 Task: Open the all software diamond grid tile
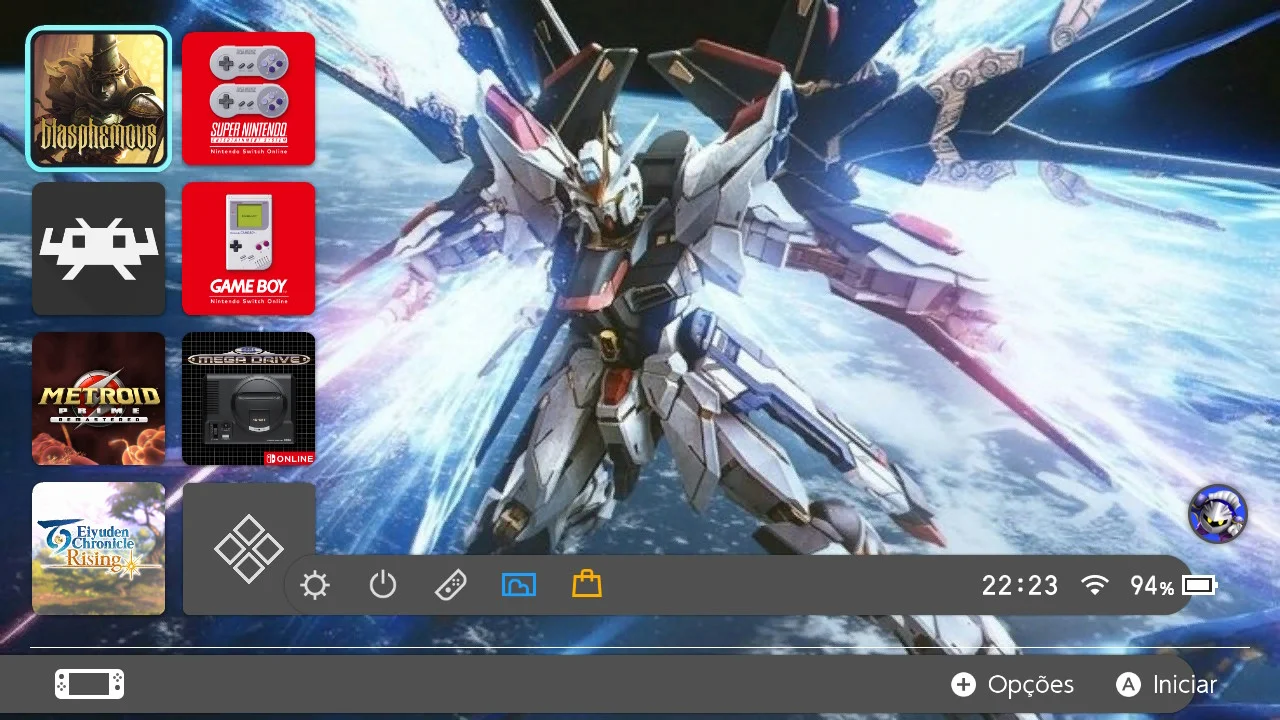point(249,549)
